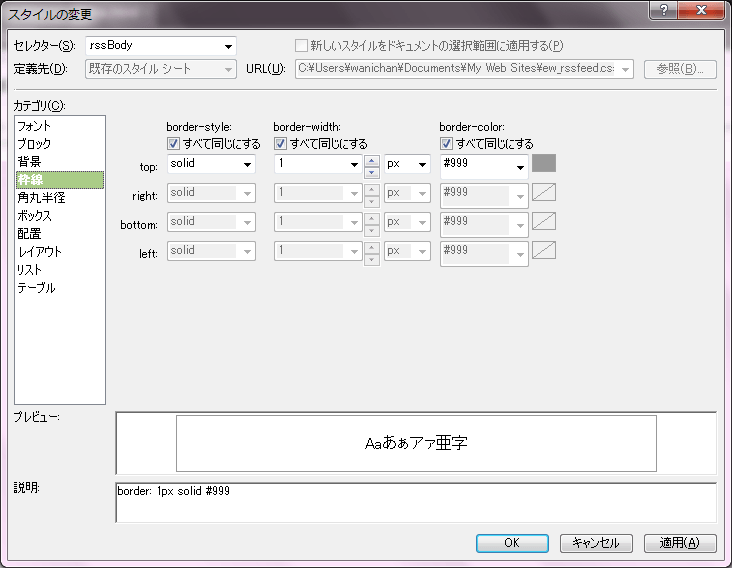Click the 説明 text box showing border CSS
Screen dimensions: 732x568
(x=416, y=503)
